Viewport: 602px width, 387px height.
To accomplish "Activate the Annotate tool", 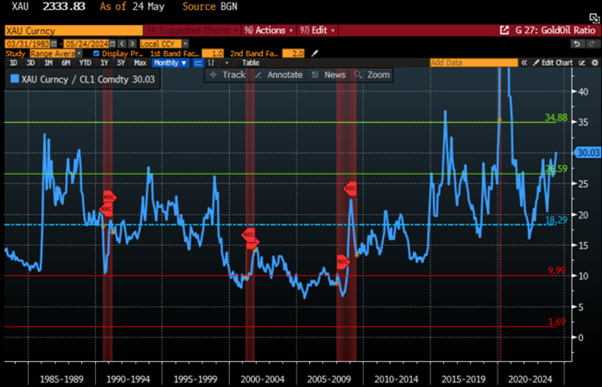I will pos(279,75).
